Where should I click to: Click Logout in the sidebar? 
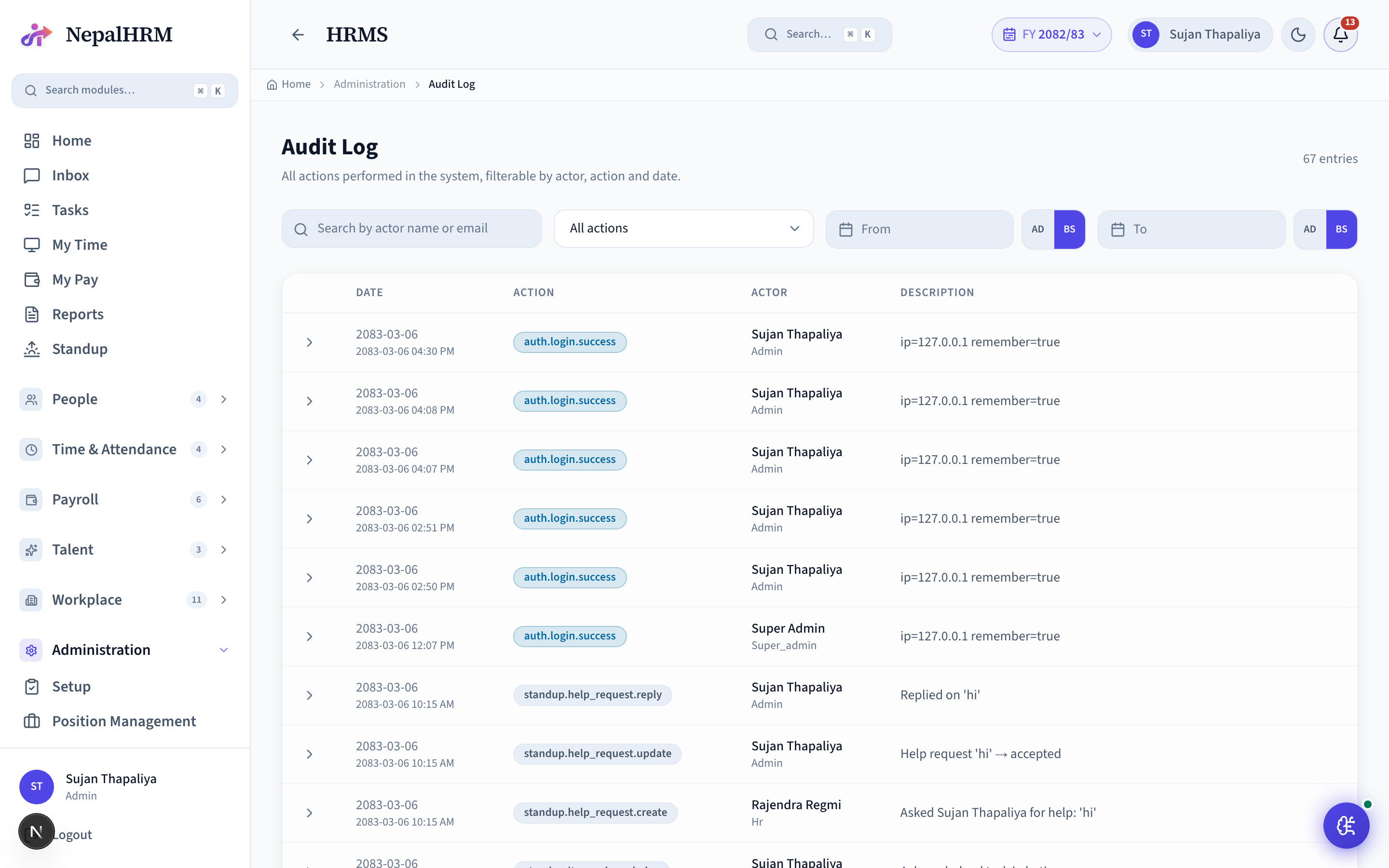(72, 835)
